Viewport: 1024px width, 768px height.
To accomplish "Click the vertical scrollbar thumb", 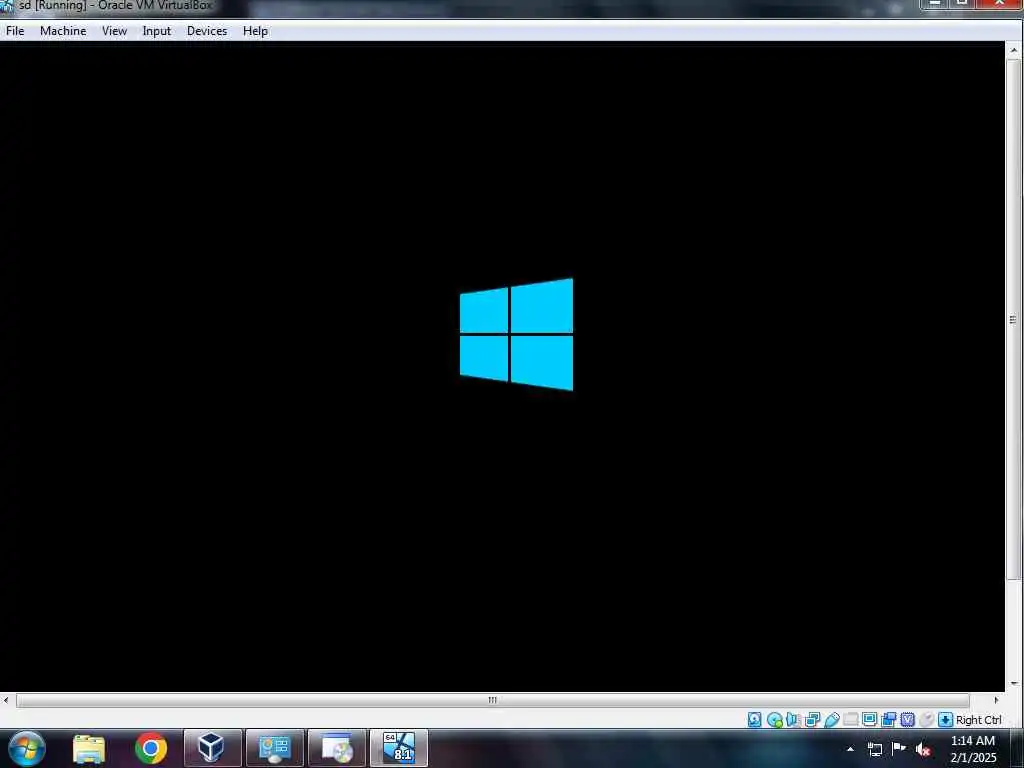I will tap(1014, 319).
